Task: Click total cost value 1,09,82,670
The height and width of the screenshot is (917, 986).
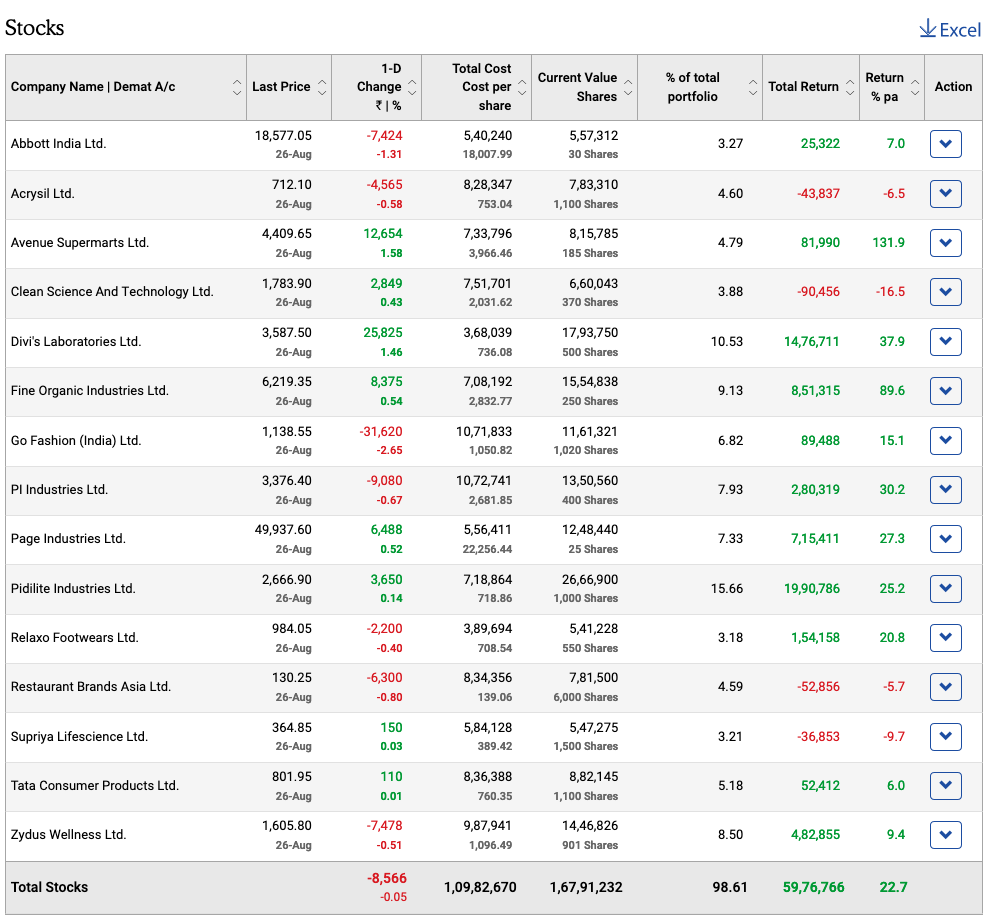Action: pos(480,887)
